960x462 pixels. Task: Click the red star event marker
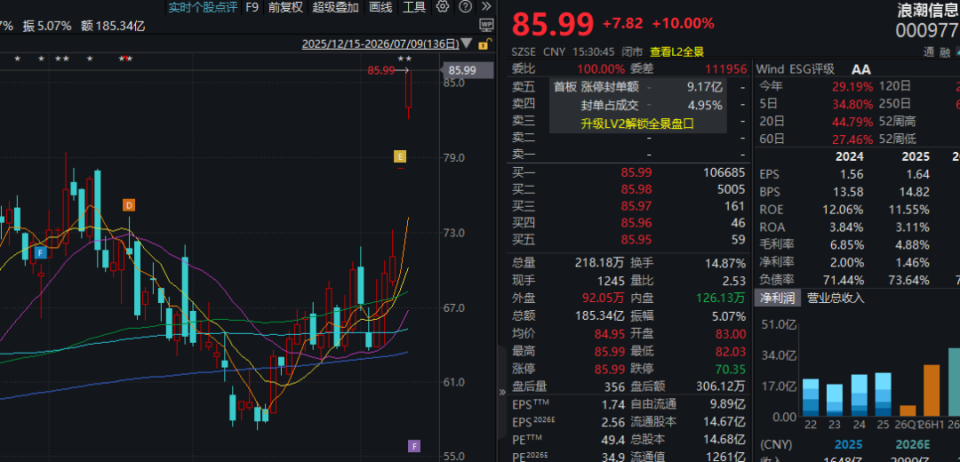pyautogui.click(x=124, y=59)
